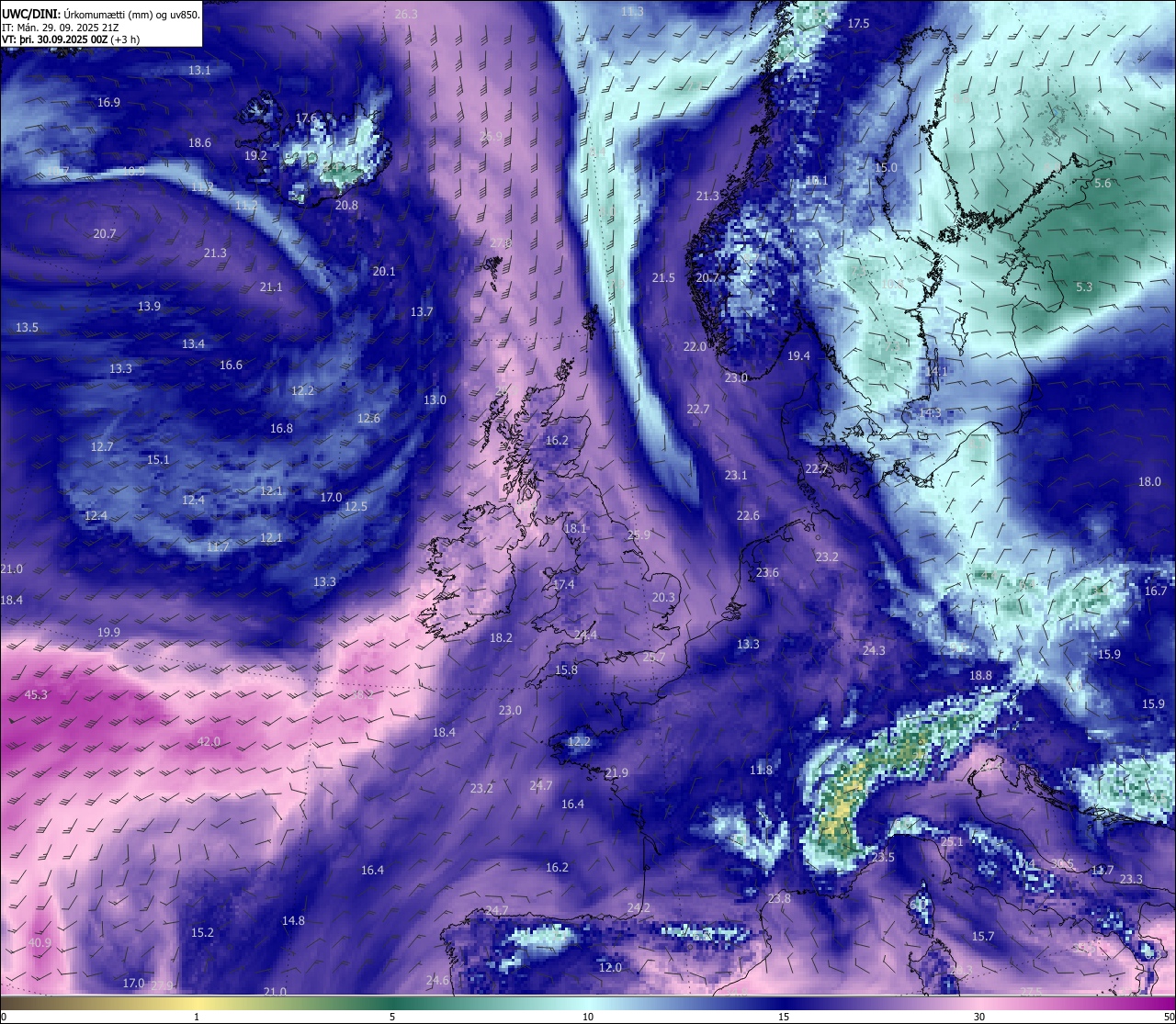The image size is (1176, 1024).
Task: Click the 13.1 value on the map
Action: (199, 71)
